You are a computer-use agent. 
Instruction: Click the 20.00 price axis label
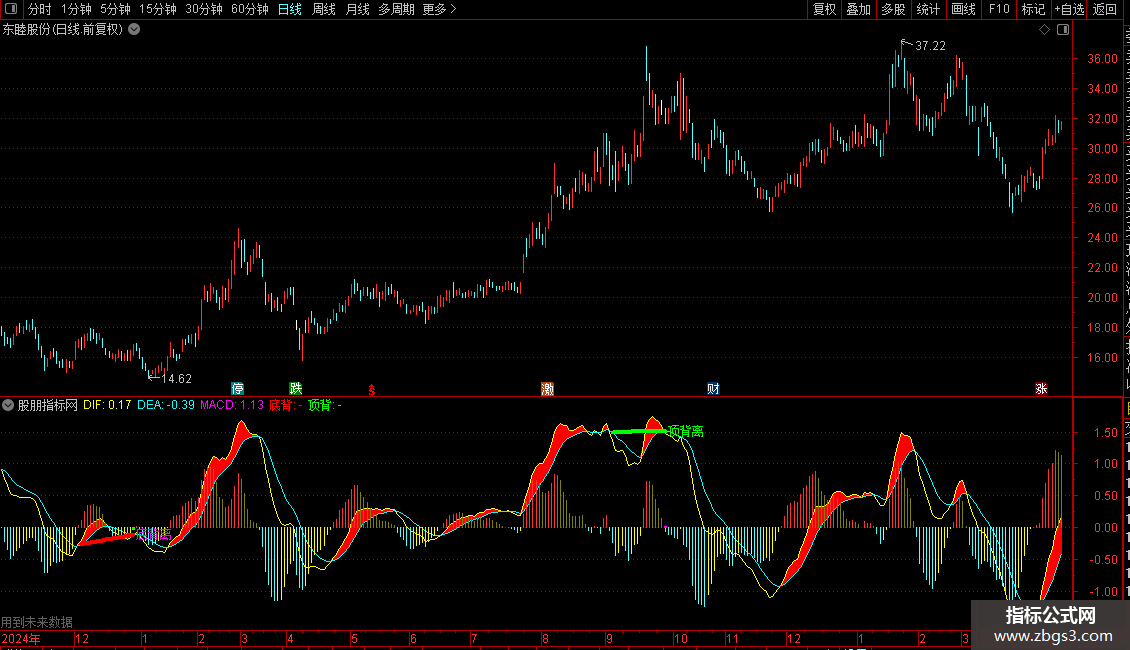1103,298
